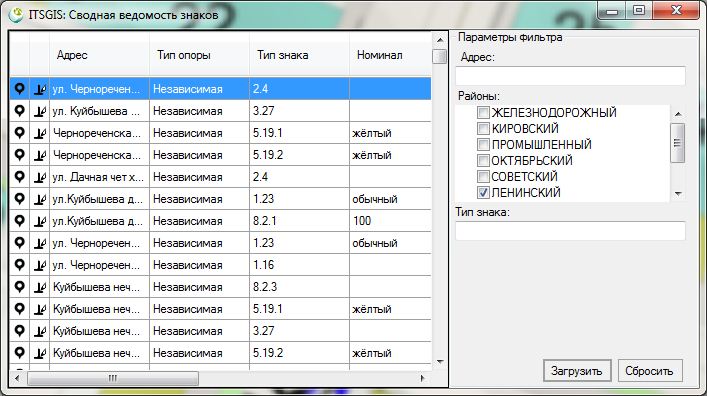This screenshot has width=707, height=396.
Task: Click sign post icon in ул.Куйбышева 1.23 обычный row
Action: (40, 199)
